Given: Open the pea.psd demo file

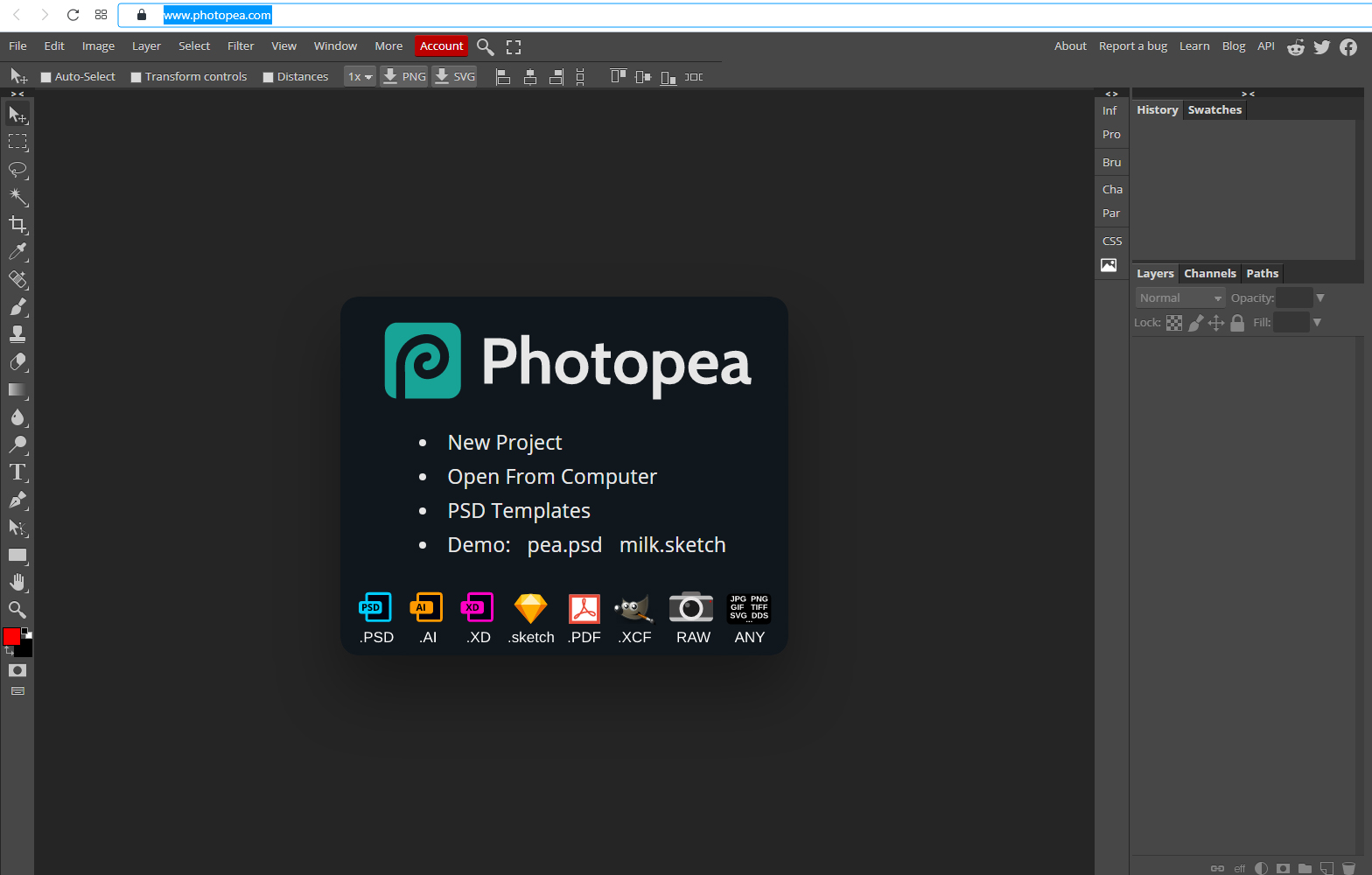Looking at the screenshot, I should (564, 545).
